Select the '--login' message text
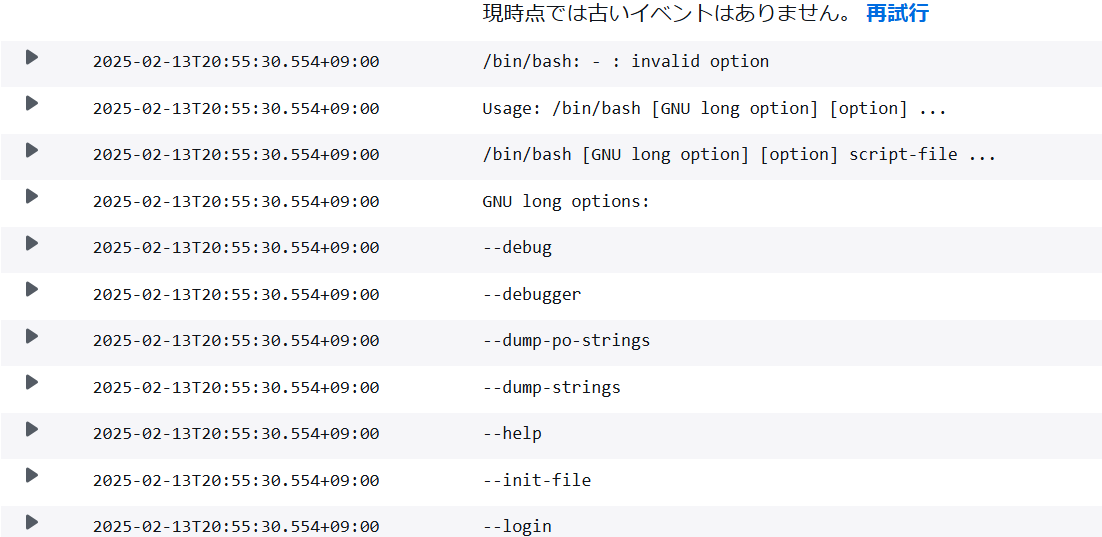 (x=517, y=526)
